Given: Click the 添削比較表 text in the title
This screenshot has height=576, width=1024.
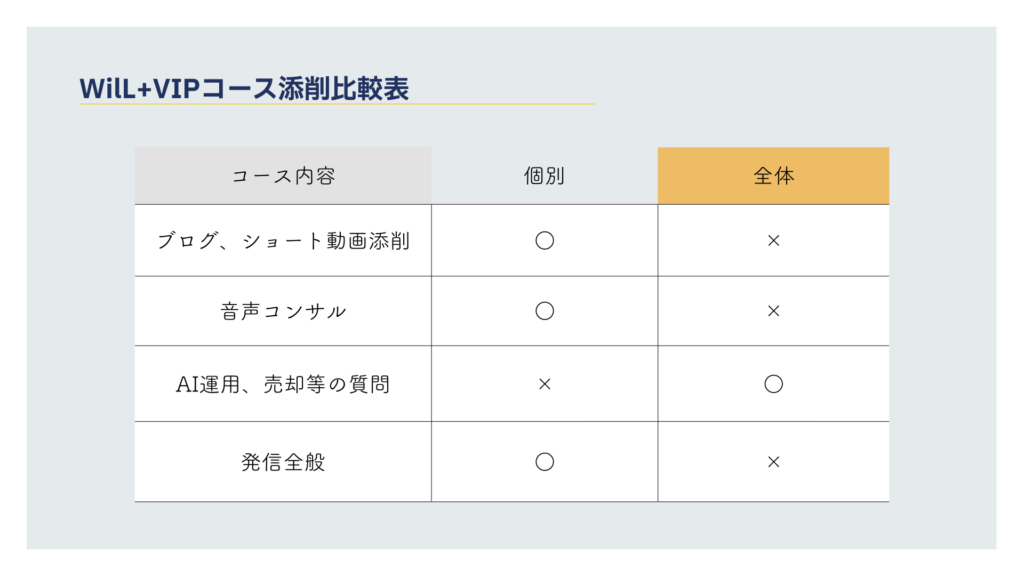Looking at the screenshot, I should [342, 88].
